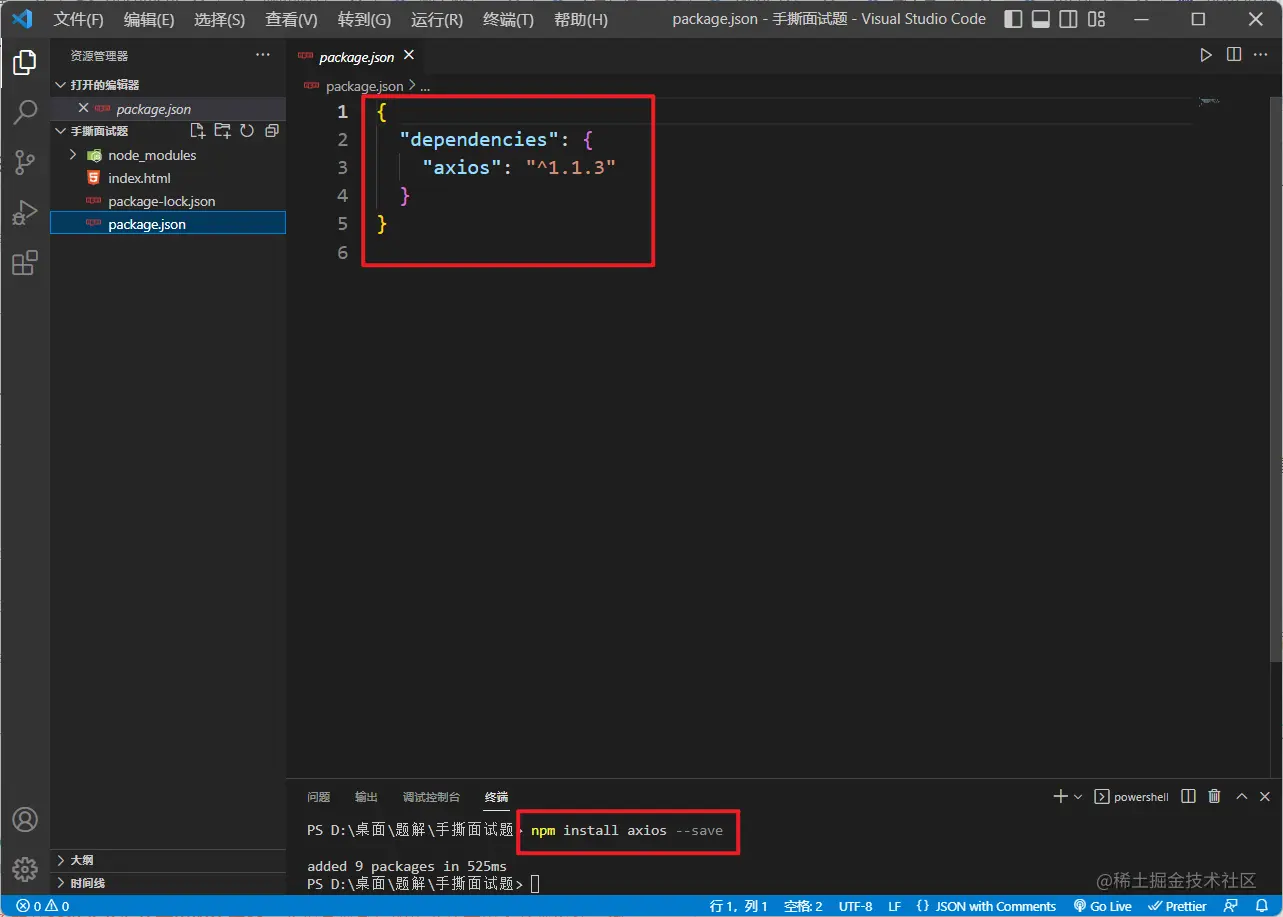This screenshot has width=1283, height=917.
Task: Expand the 大纲 outline section
Action: click(x=168, y=860)
